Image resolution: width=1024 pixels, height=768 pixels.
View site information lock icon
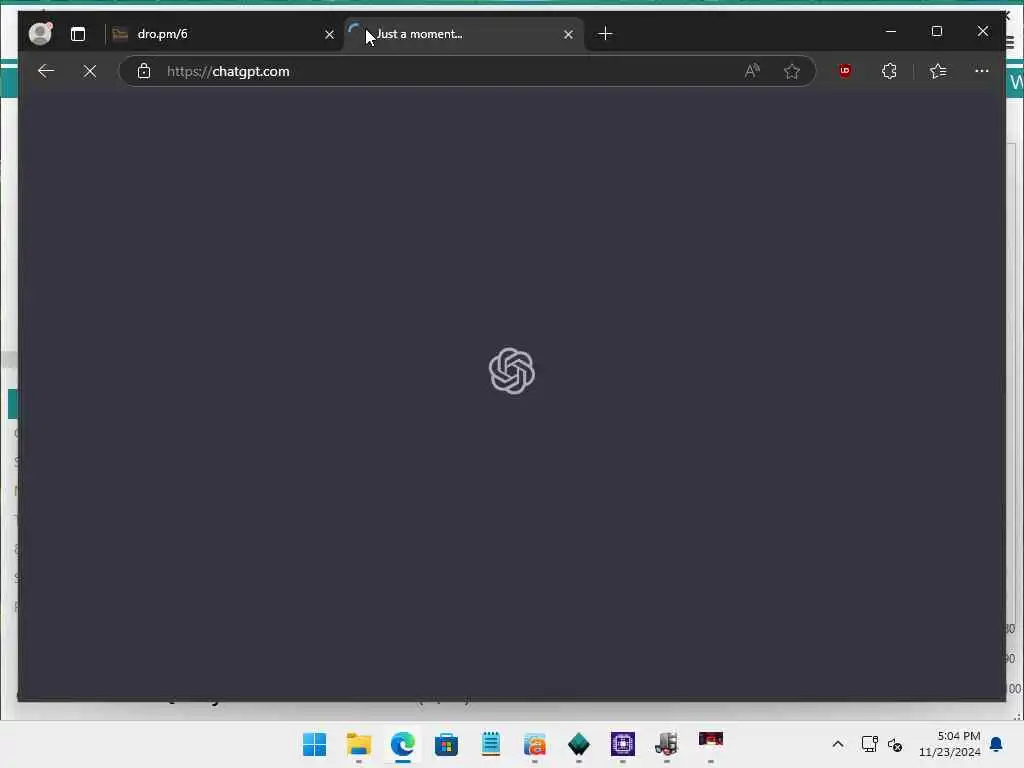click(x=144, y=71)
